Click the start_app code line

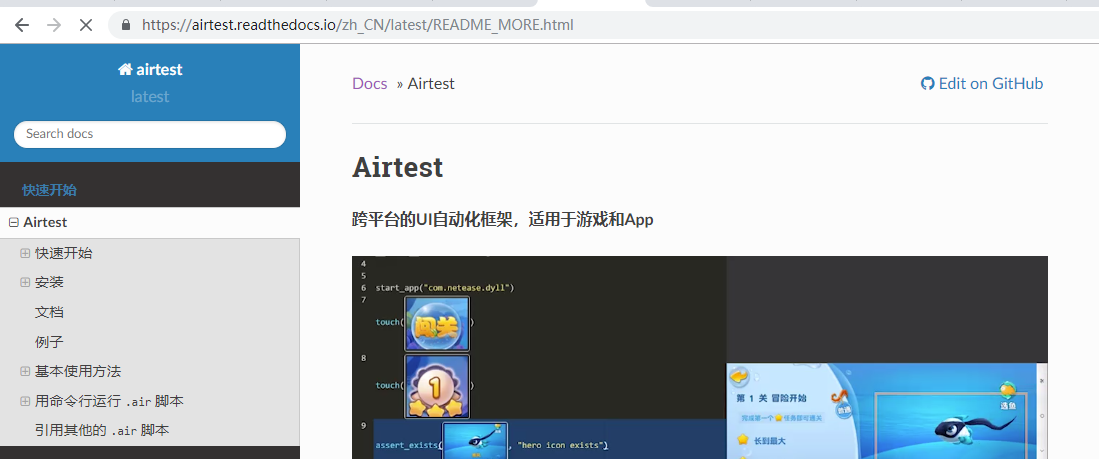tap(445, 288)
